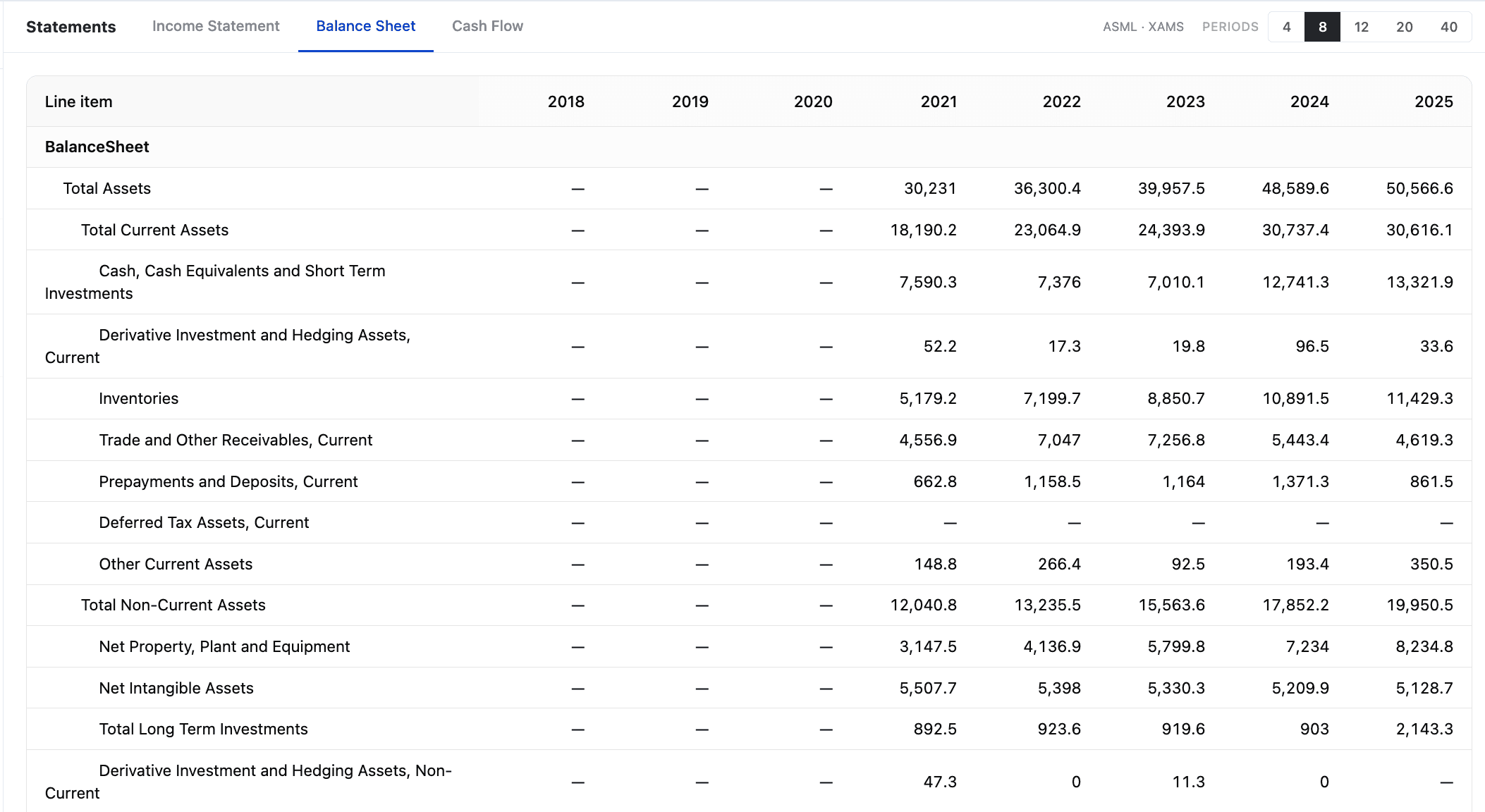The width and height of the screenshot is (1485, 812).
Task: Click cash value 13,321.9 for 2025
Action: click(x=1419, y=282)
